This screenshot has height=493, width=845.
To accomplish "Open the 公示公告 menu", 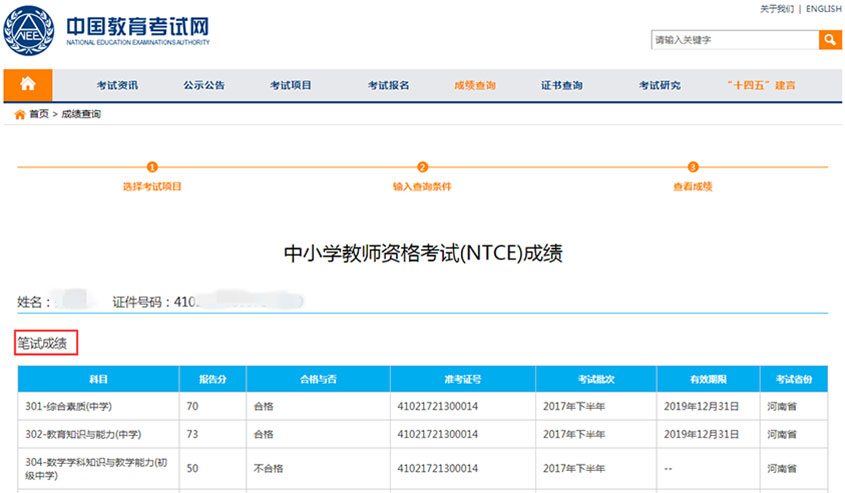I will tap(204, 85).
